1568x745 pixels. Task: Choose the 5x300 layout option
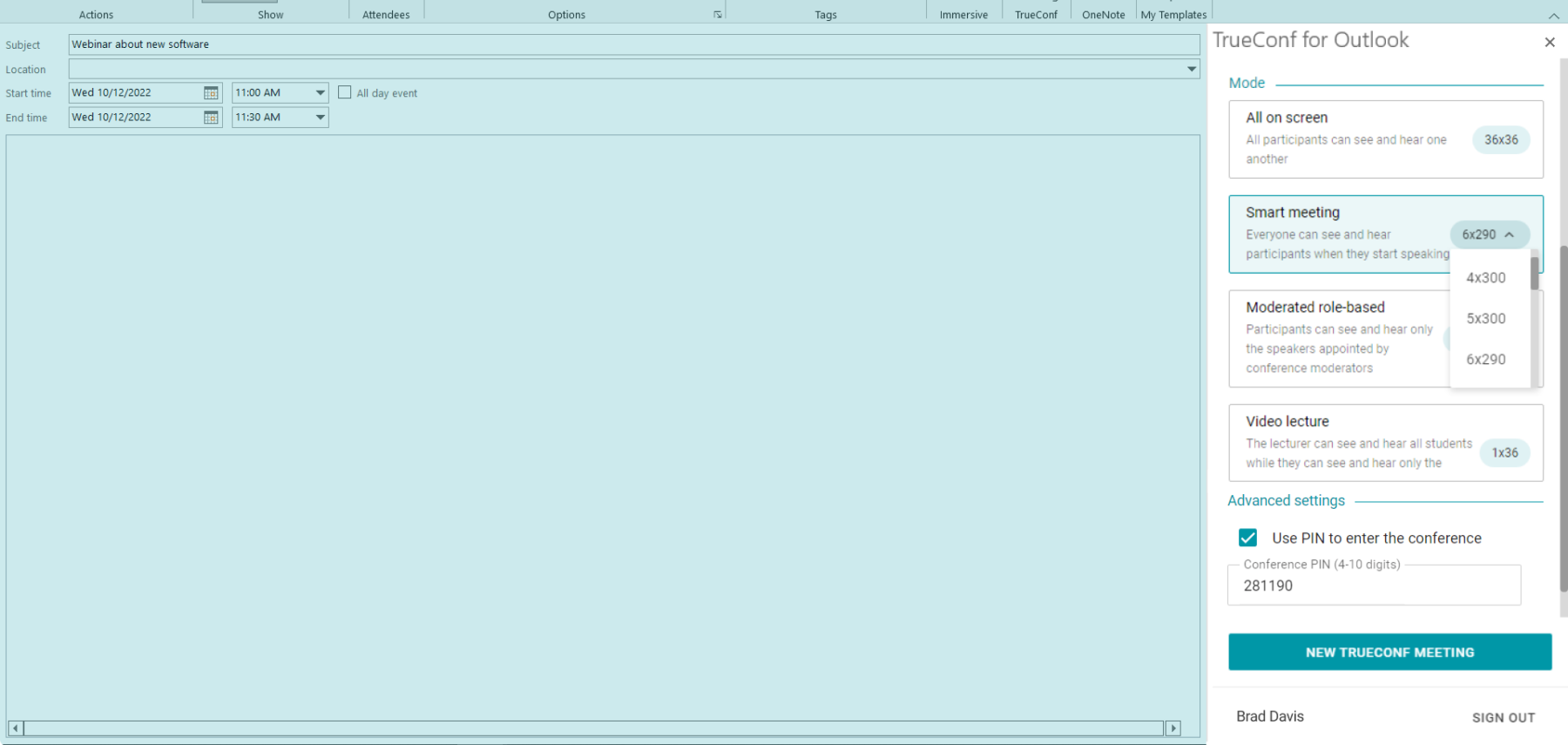coord(1485,319)
